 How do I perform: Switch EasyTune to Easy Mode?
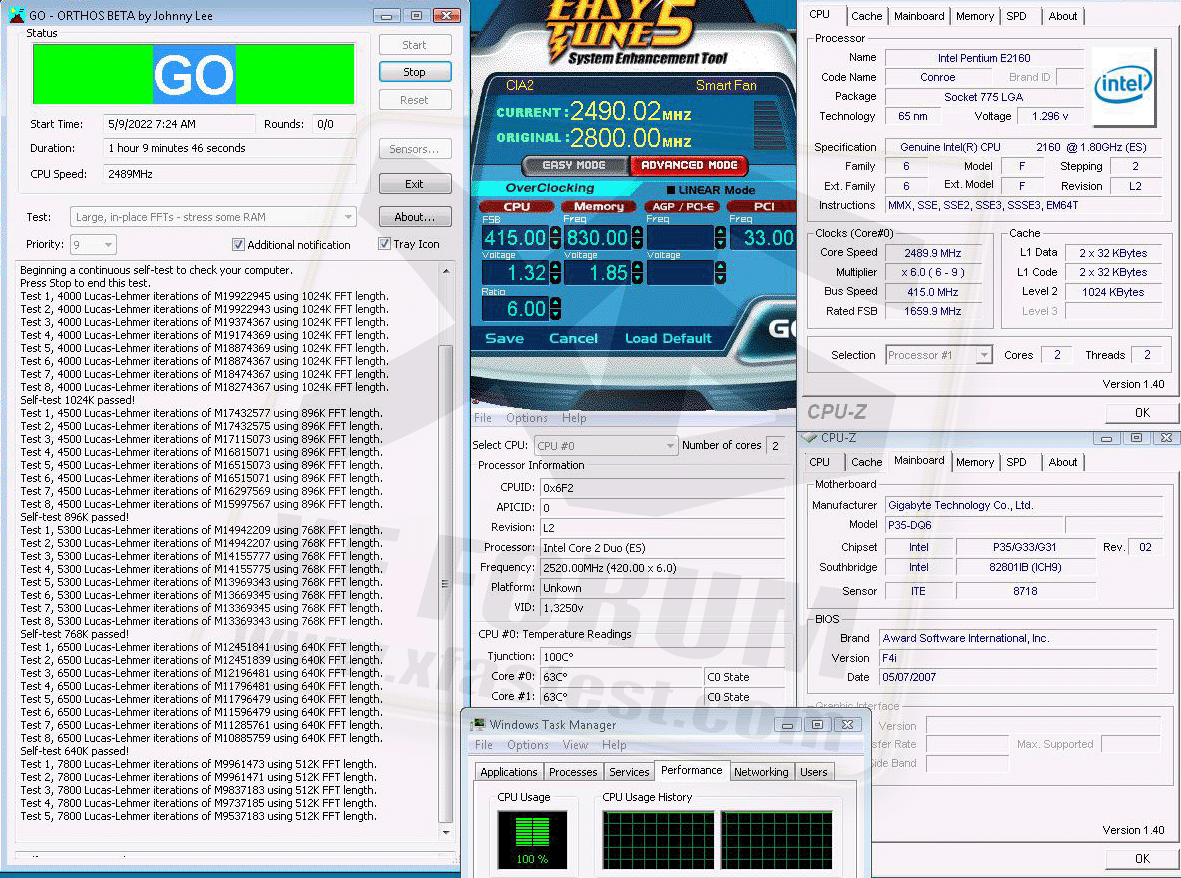pyautogui.click(x=574, y=165)
